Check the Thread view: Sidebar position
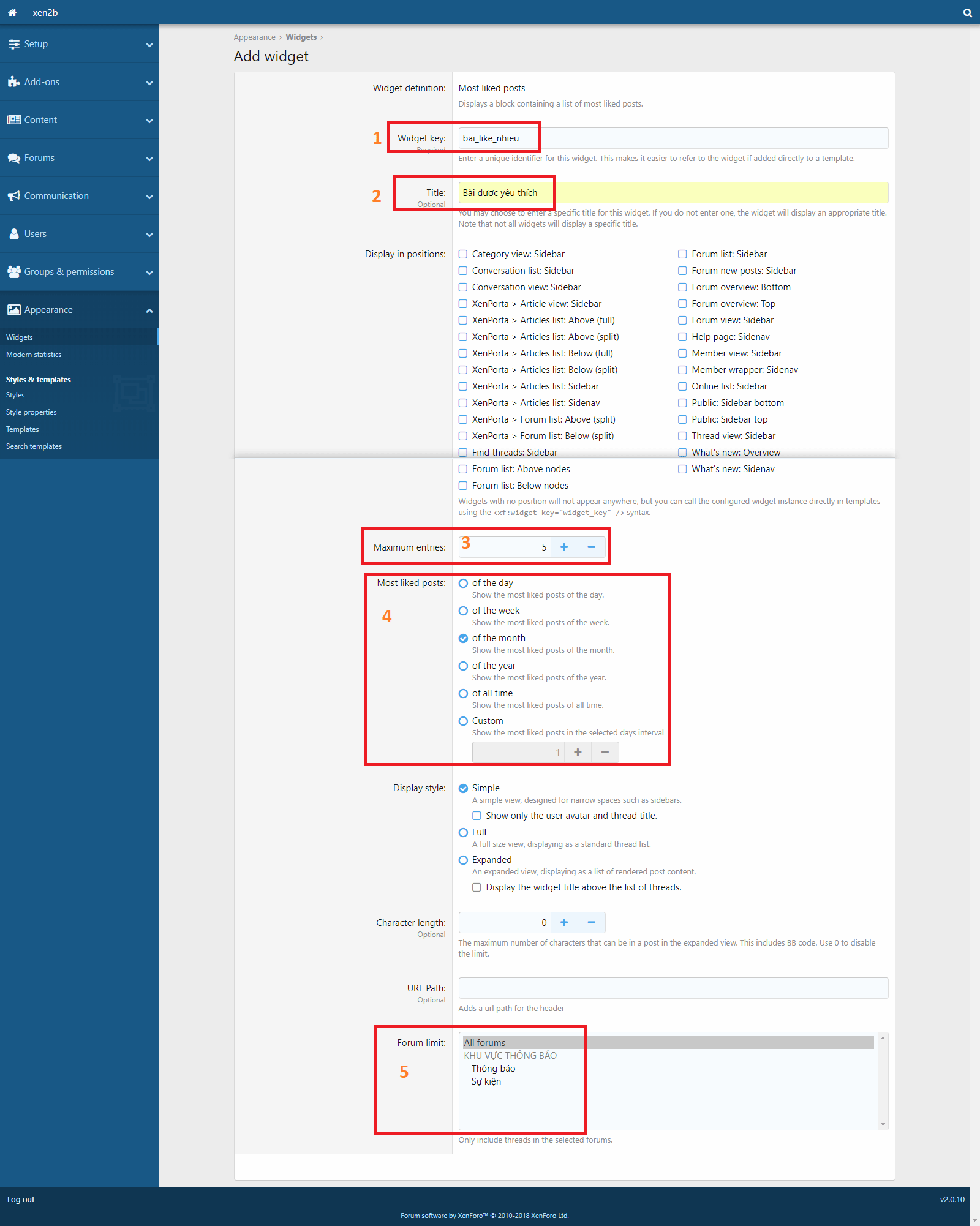This screenshot has width=980, height=1226. [x=682, y=436]
